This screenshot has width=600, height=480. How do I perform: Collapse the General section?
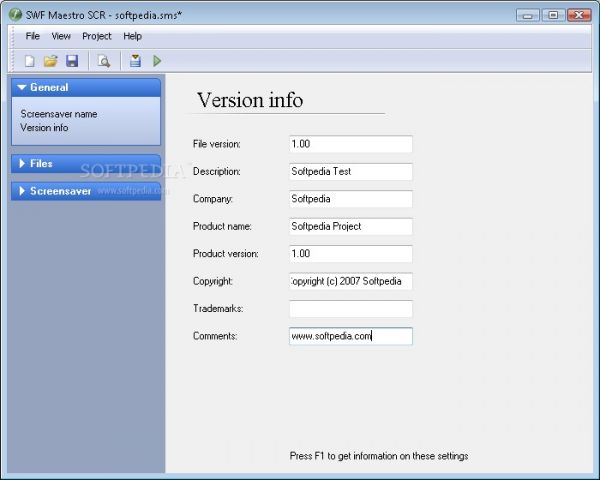click(86, 87)
